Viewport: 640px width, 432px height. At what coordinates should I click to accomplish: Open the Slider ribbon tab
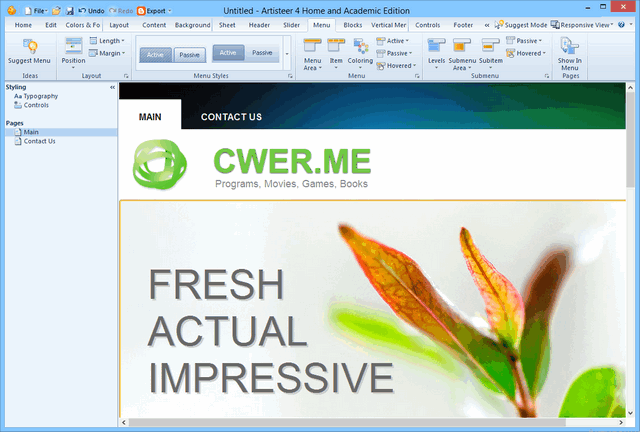click(291, 25)
